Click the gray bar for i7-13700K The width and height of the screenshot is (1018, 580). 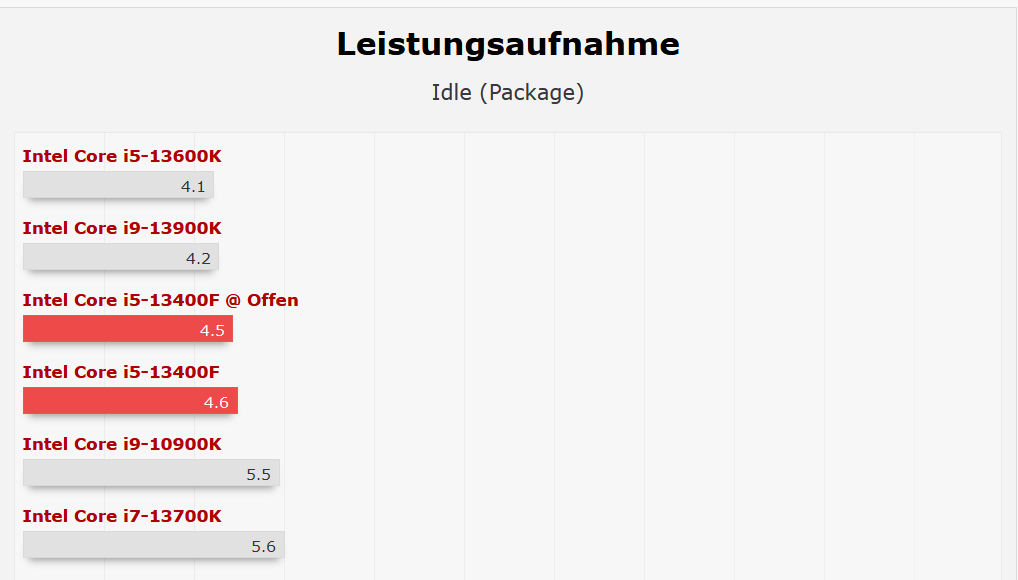(x=130, y=545)
